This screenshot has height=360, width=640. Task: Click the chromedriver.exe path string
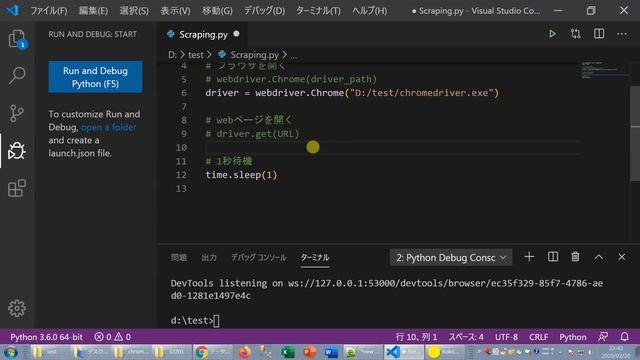tap(422, 93)
